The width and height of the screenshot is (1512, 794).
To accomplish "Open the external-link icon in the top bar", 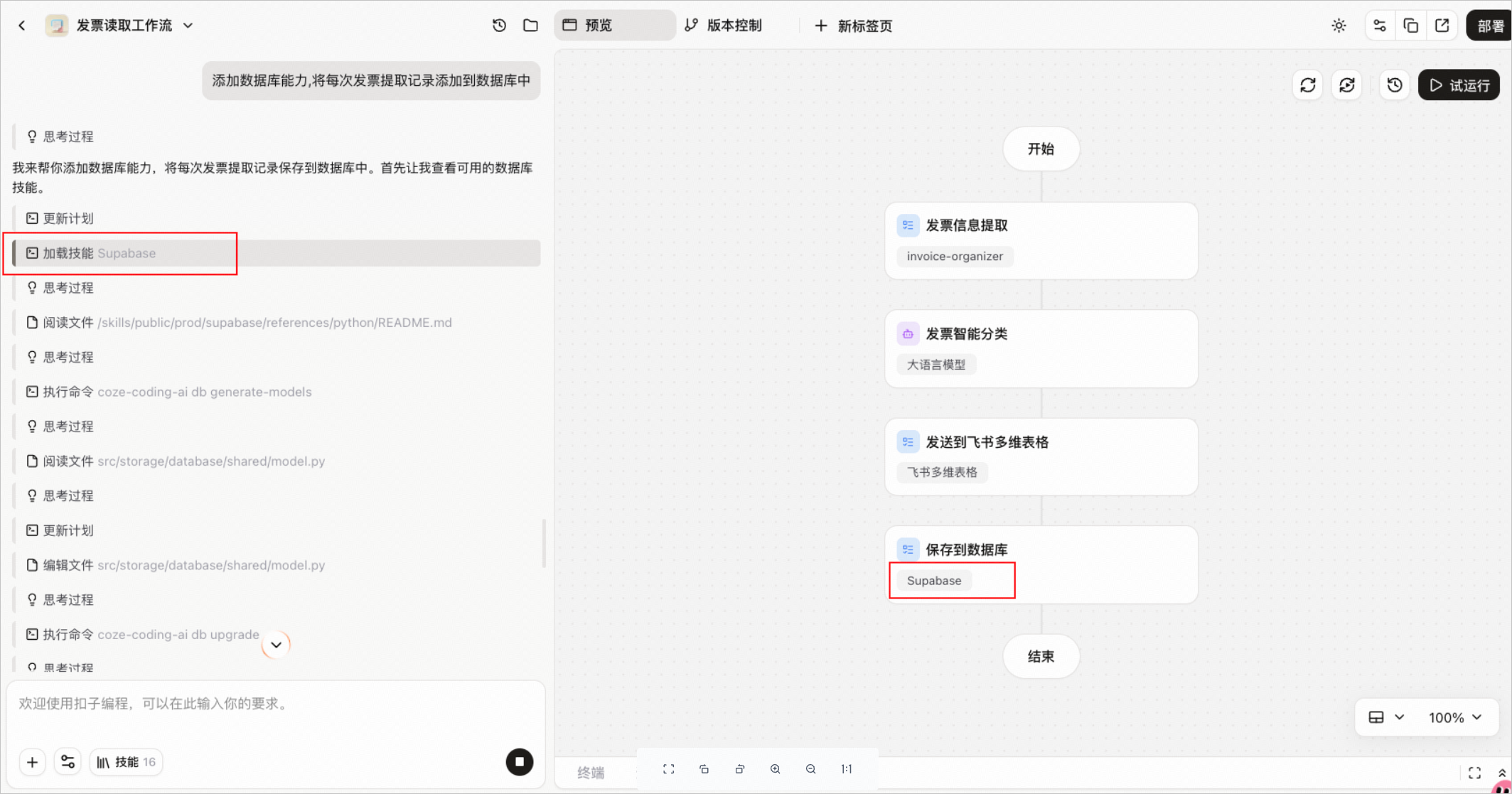I will 1442,26.
